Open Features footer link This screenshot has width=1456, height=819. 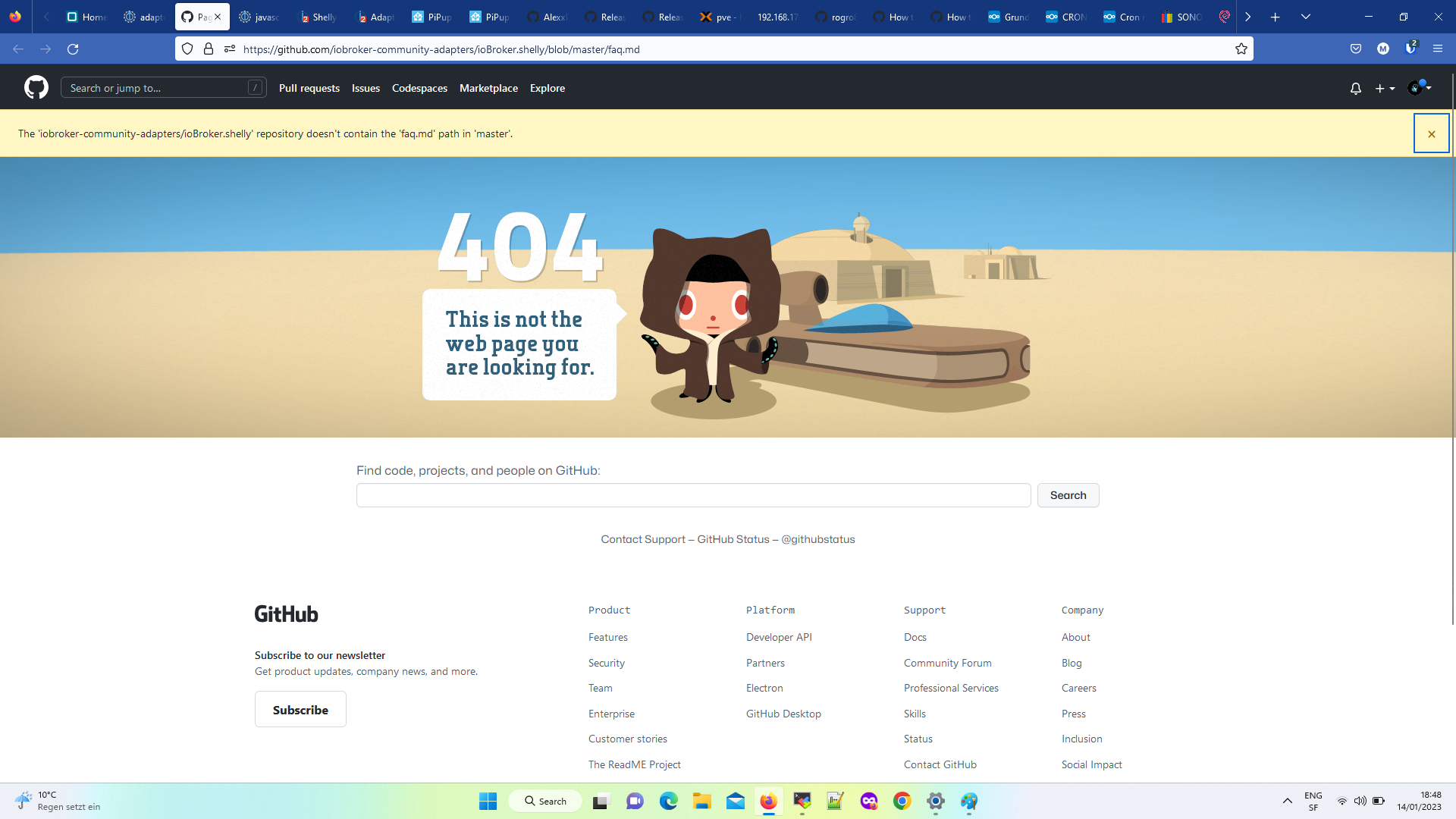point(608,638)
